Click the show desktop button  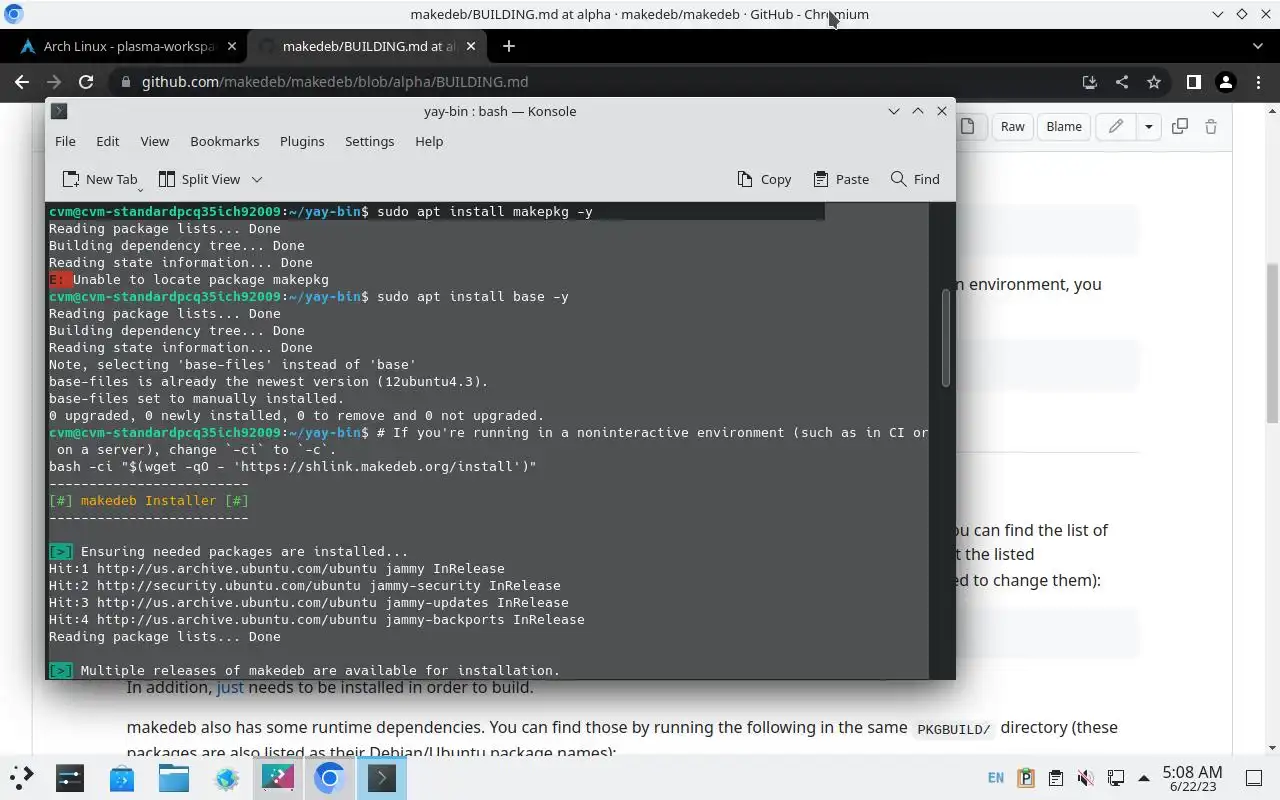pyautogui.click(x=1254, y=778)
